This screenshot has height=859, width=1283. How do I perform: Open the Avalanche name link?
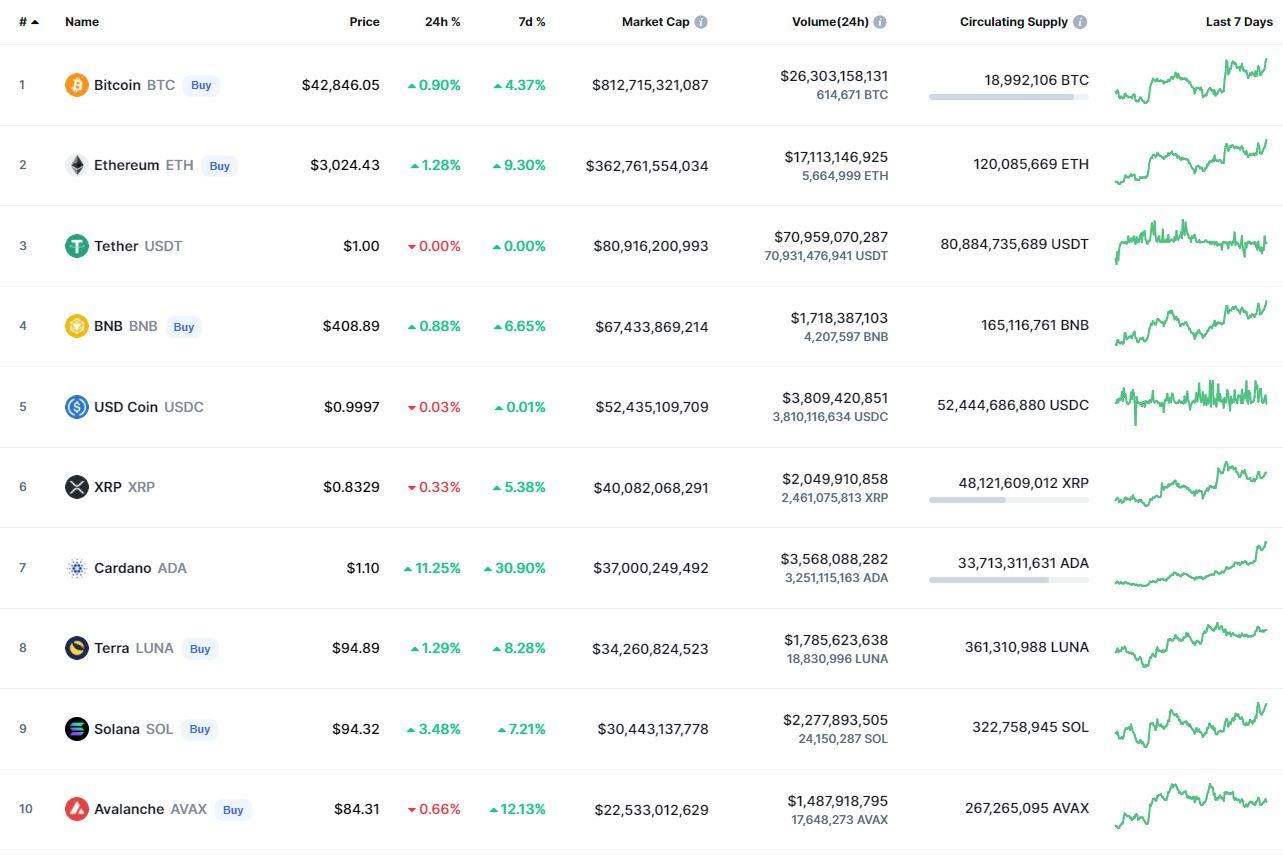129,809
